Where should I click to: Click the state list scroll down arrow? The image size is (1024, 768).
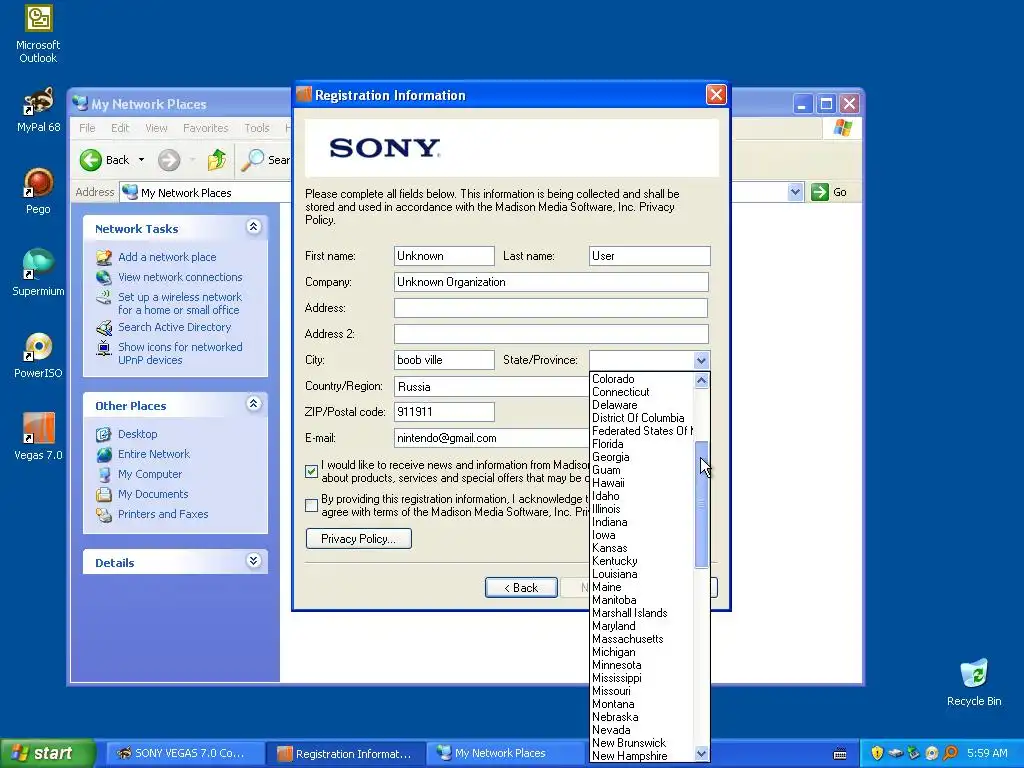(701, 753)
